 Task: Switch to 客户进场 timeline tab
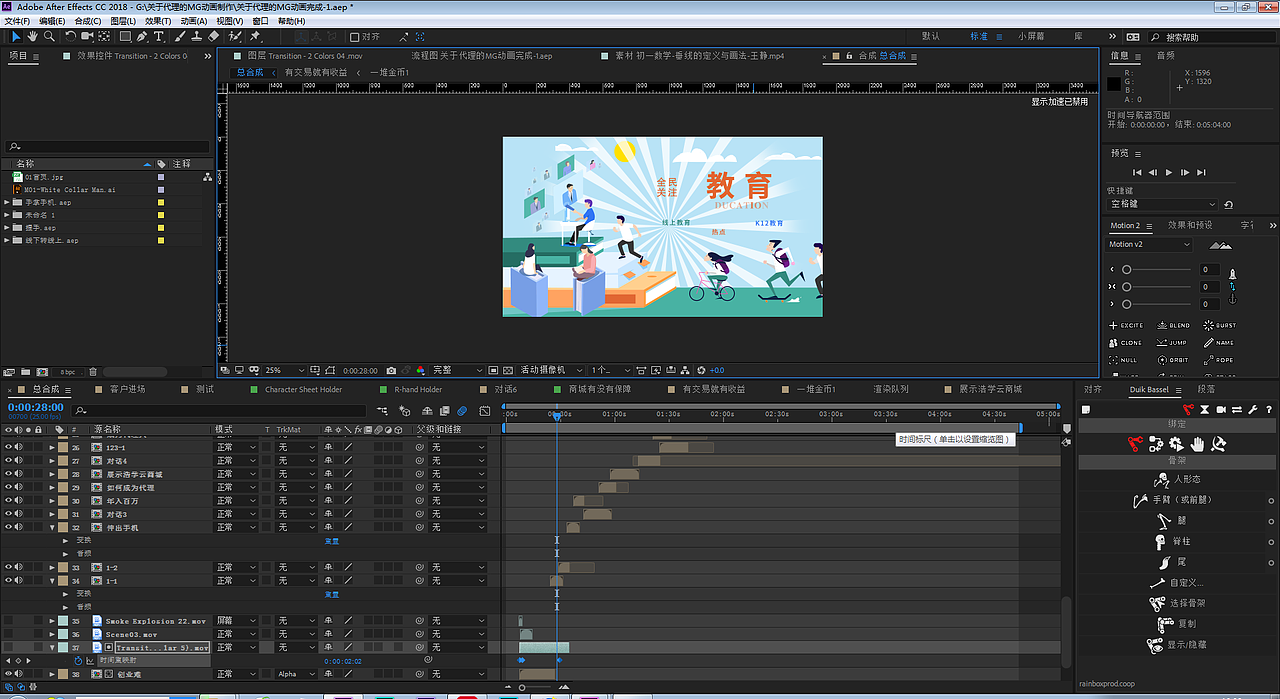pos(127,389)
